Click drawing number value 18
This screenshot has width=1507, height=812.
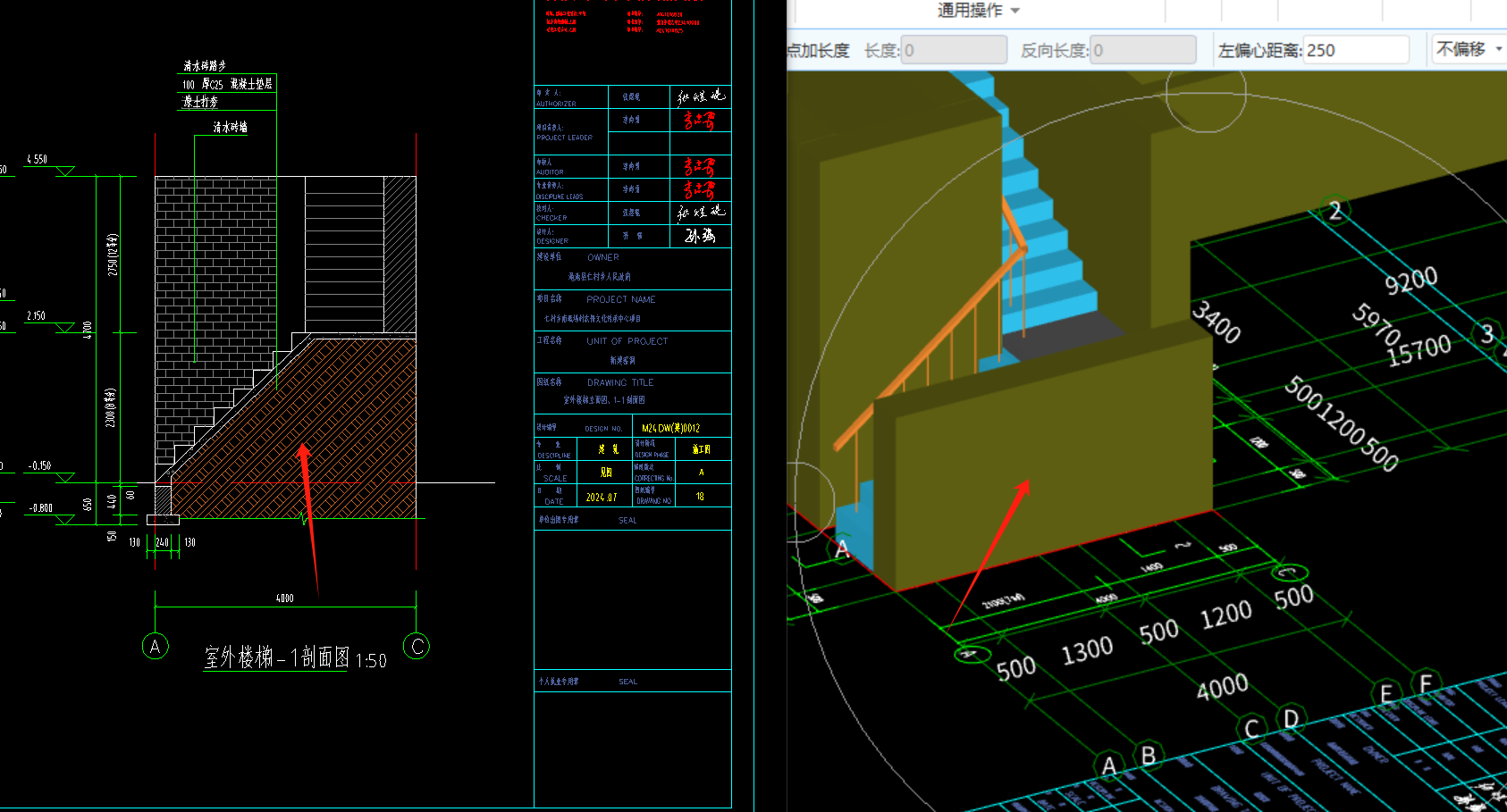click(700, 496)
